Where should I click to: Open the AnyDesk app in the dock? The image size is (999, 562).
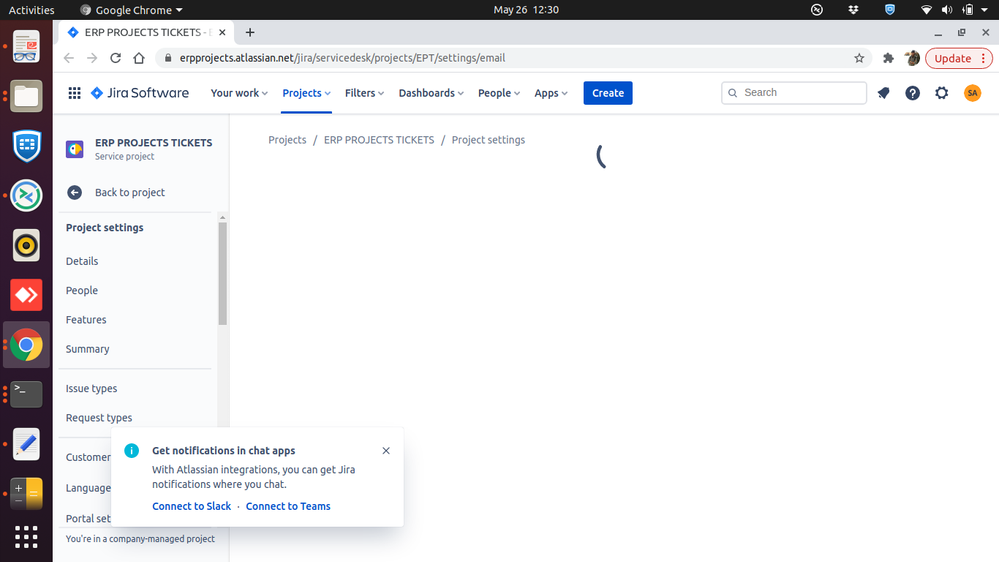pos(26,295)
